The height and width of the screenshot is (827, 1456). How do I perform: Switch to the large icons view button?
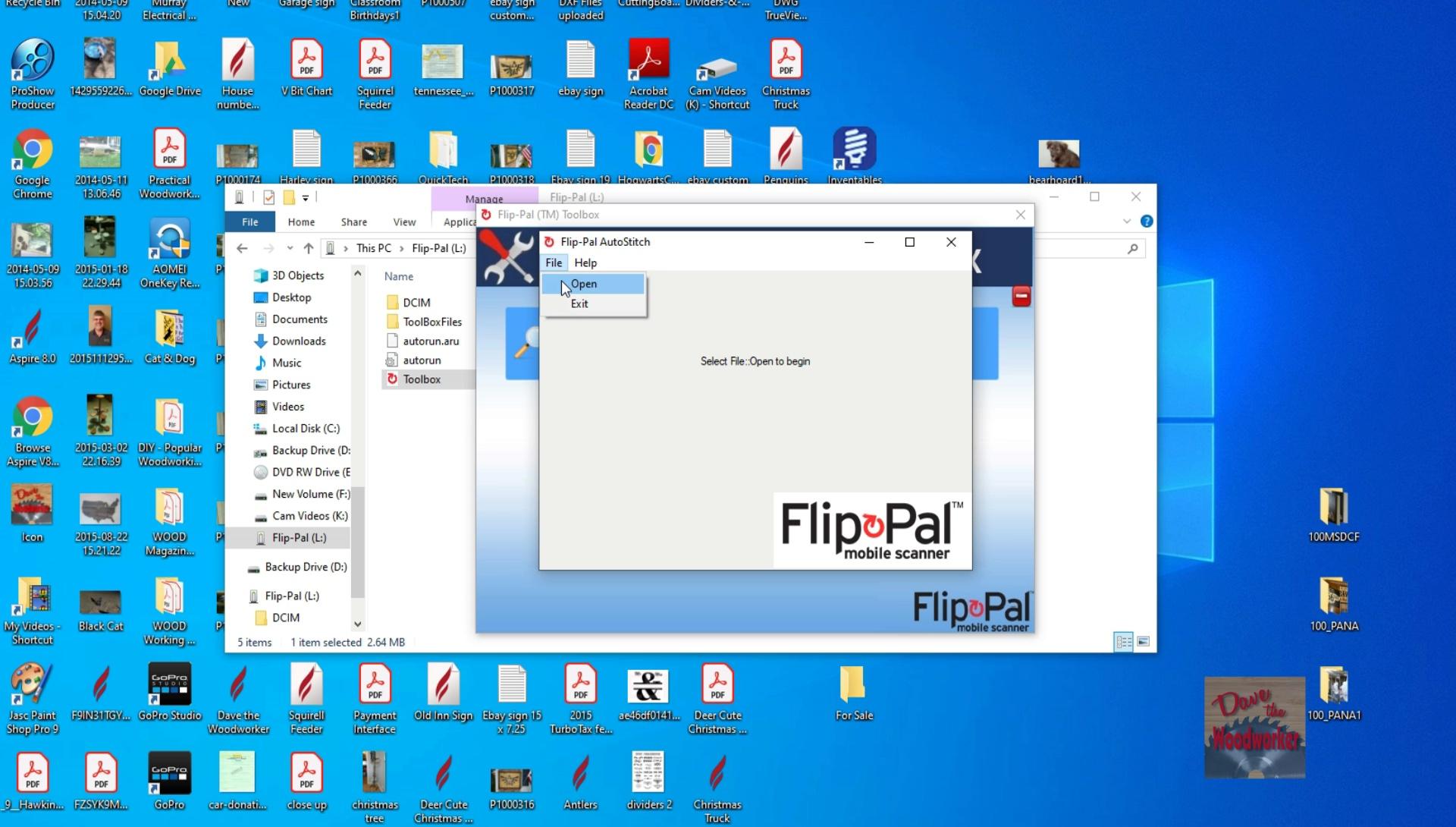[x=1144, y=642]
